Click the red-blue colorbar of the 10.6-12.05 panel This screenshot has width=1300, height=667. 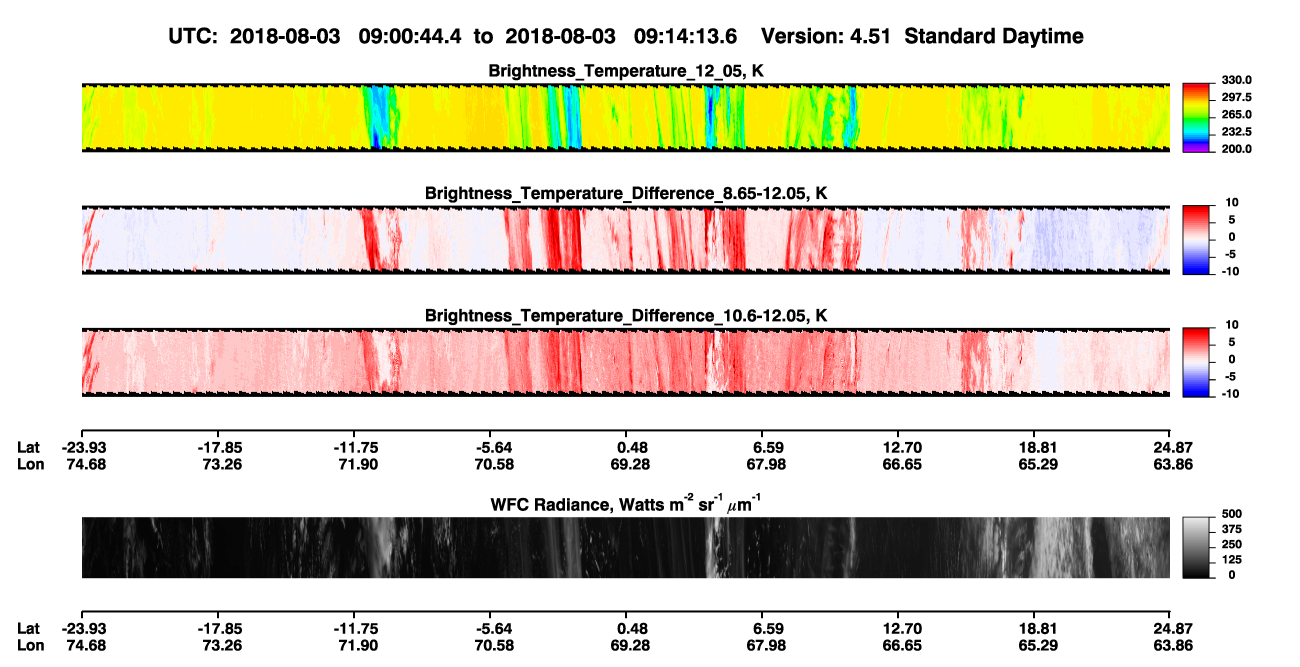(1196, 362)
